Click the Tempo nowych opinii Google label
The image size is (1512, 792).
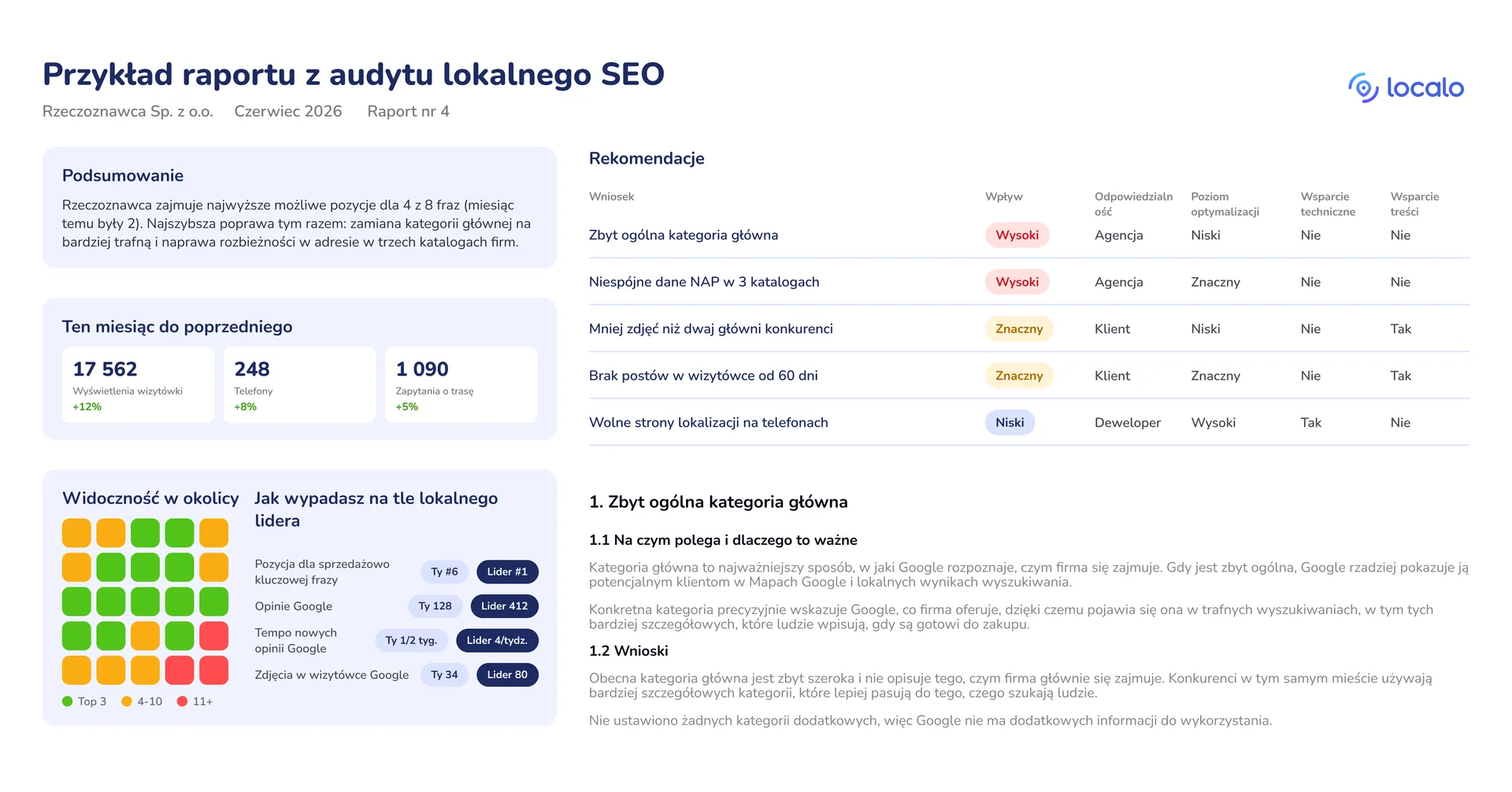click(x=295, y=641)
